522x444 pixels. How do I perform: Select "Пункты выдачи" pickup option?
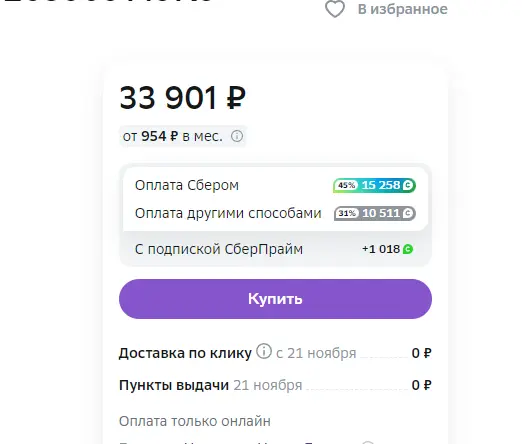point(275,385)
